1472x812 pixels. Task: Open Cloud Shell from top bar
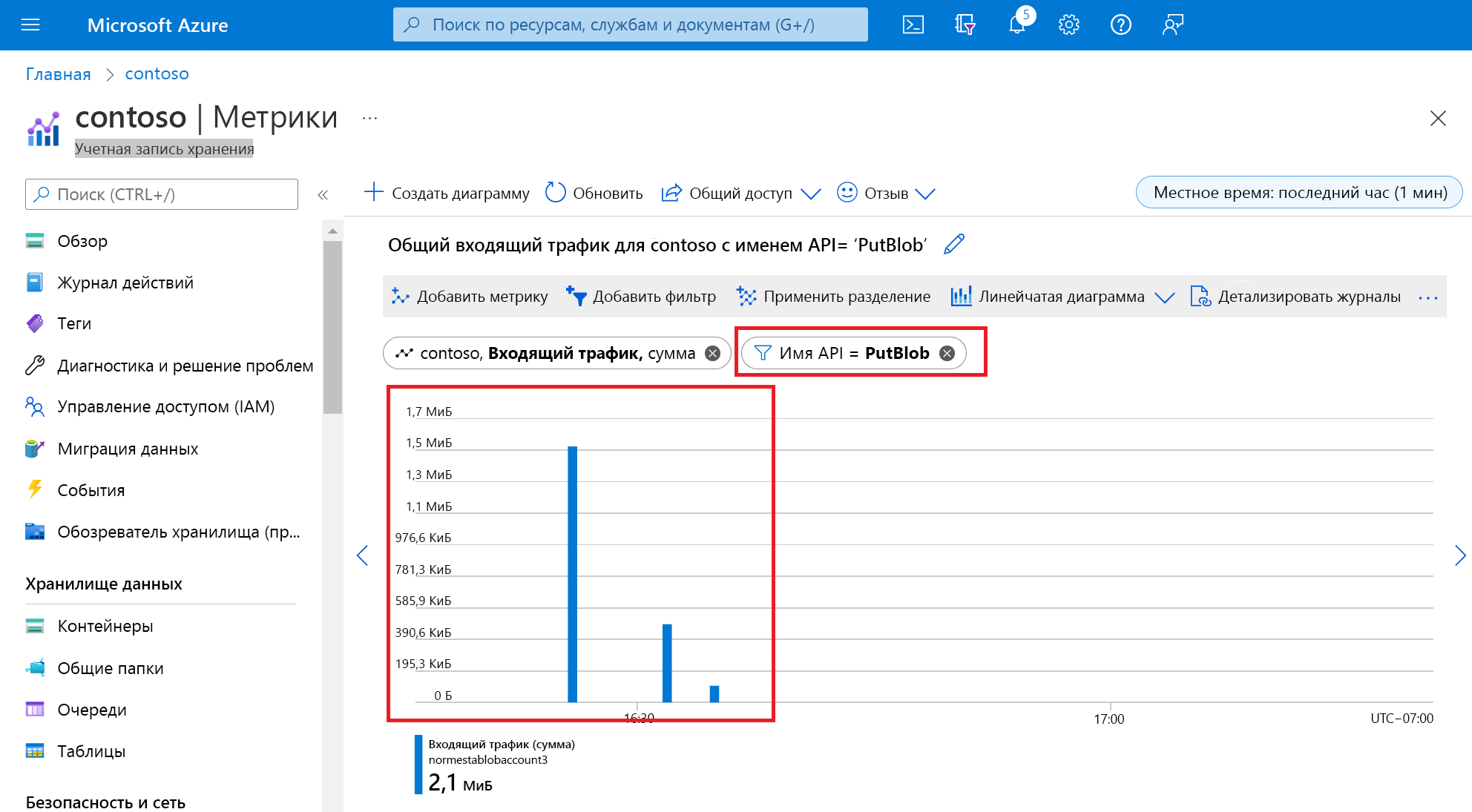[913, 25]
